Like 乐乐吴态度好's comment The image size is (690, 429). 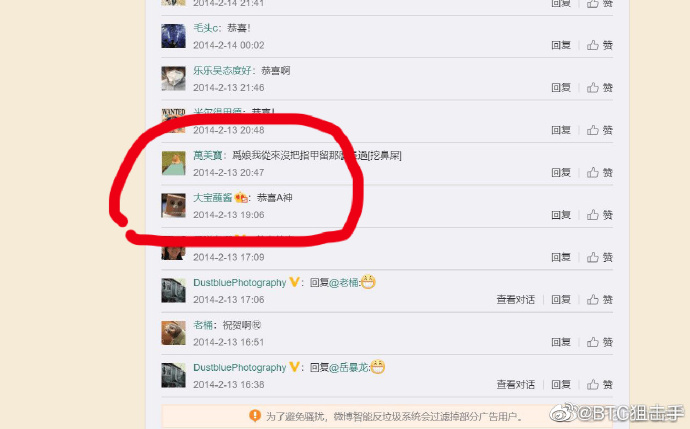[600, 88]
